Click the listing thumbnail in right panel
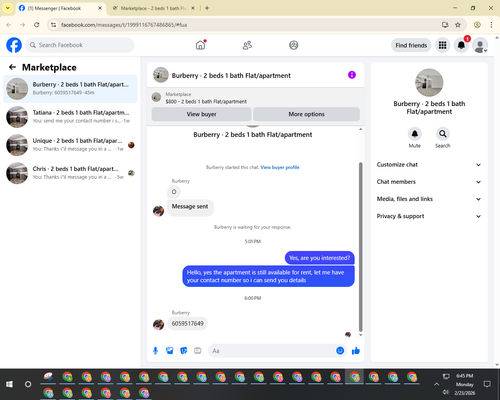Screen dimensions: 500x400 (429, 82)
